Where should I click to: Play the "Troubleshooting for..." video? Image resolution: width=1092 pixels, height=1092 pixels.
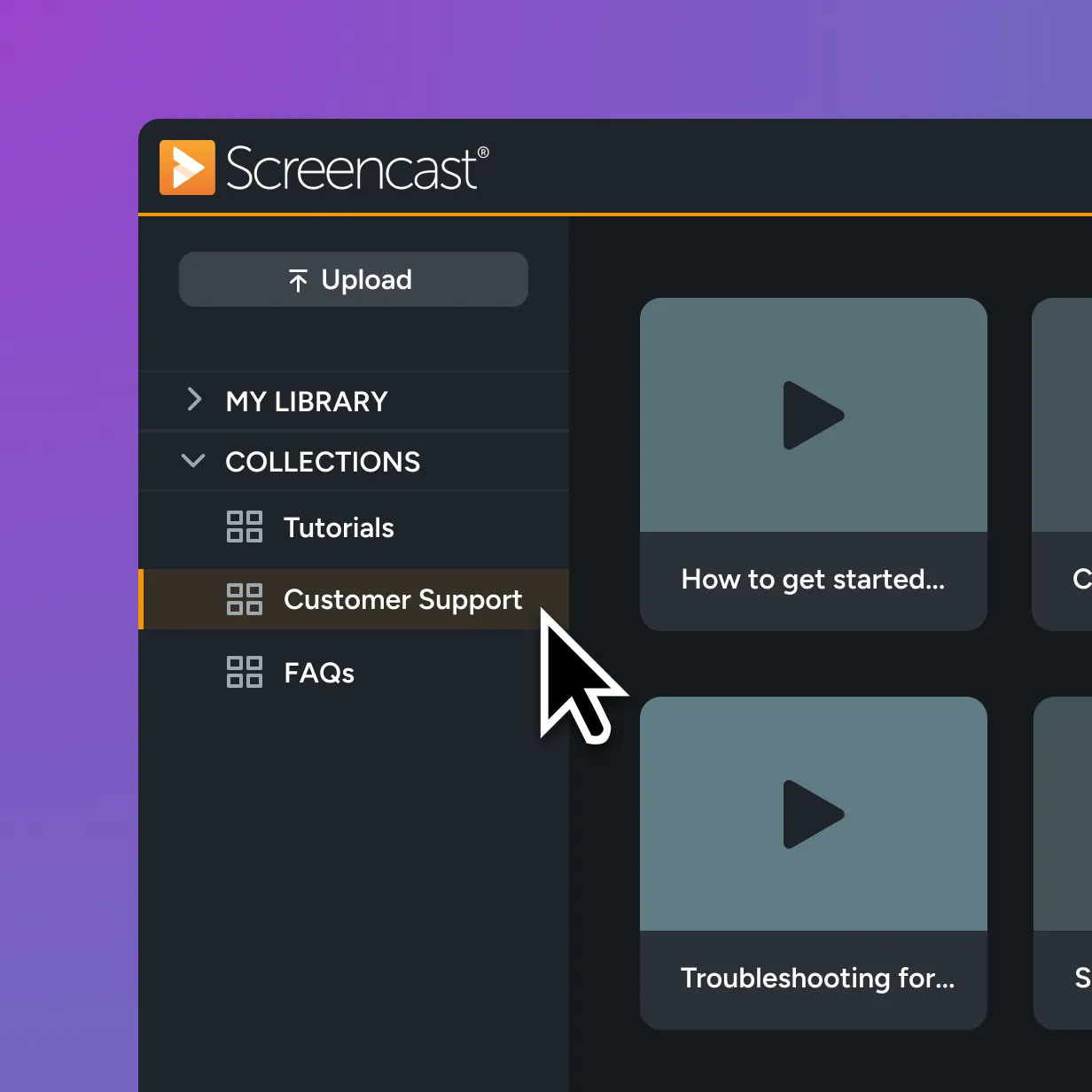814,814
